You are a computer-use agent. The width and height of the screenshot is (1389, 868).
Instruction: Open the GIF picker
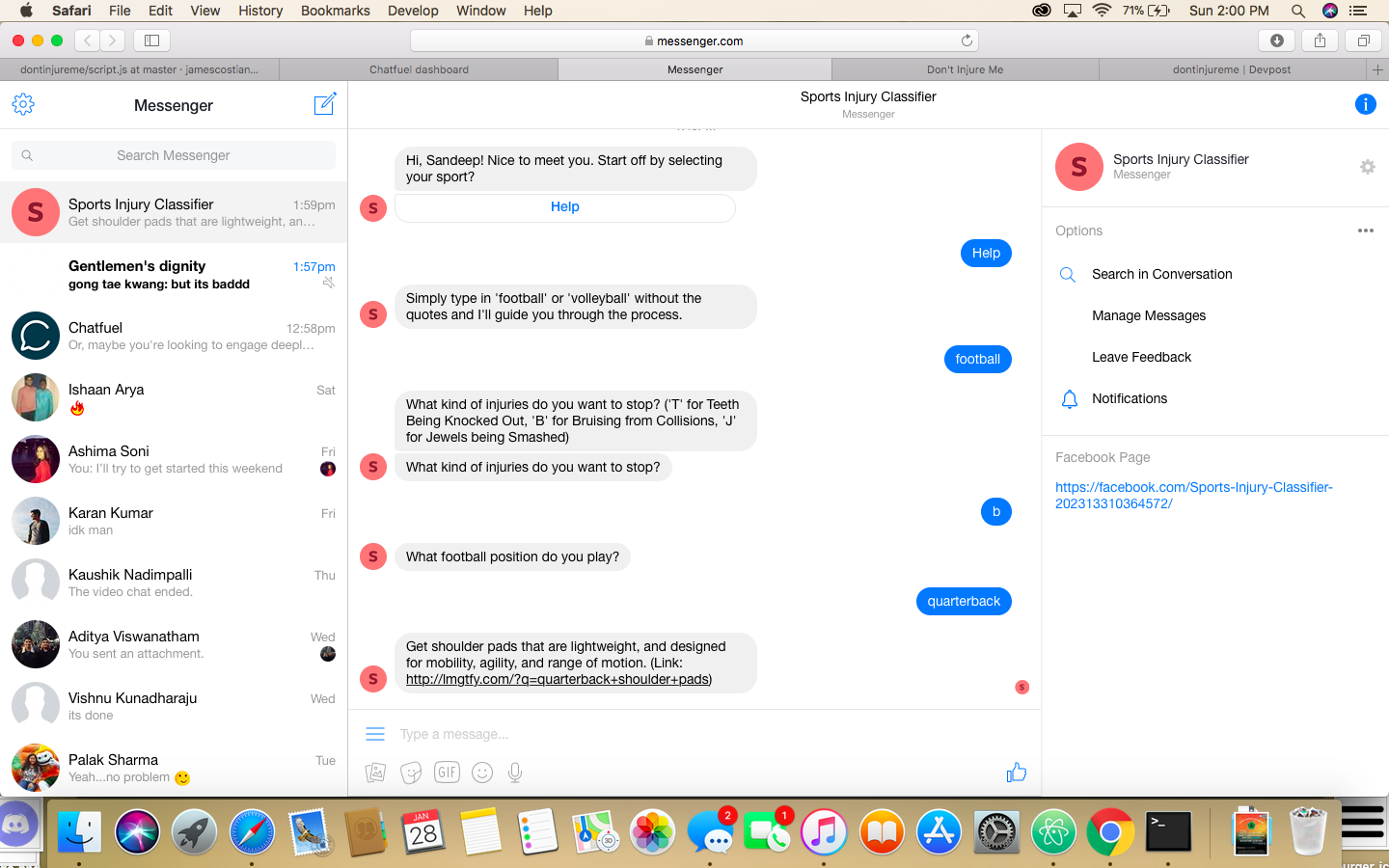tap(447, 772)
